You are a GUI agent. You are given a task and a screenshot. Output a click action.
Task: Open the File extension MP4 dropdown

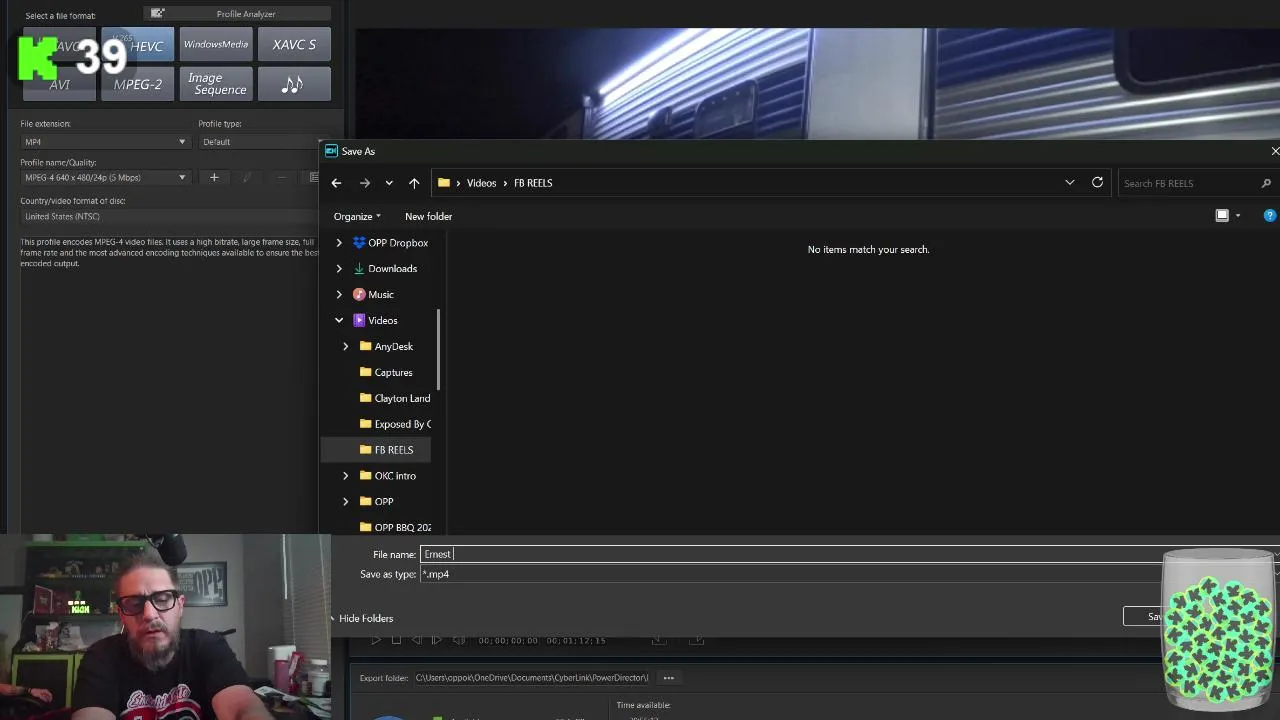(104, 142)
